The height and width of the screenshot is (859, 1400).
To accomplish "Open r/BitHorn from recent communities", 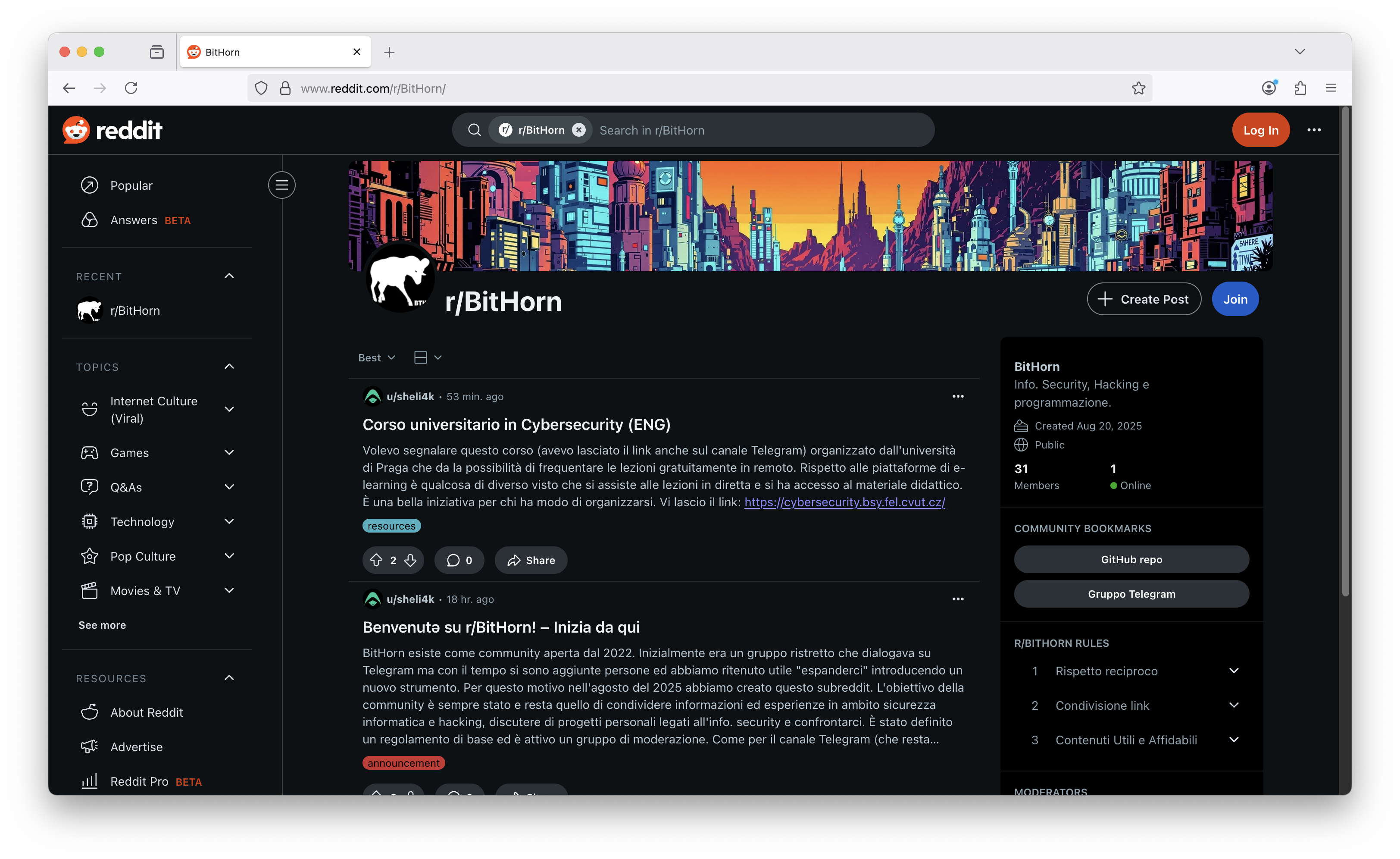I will [157, 310].
